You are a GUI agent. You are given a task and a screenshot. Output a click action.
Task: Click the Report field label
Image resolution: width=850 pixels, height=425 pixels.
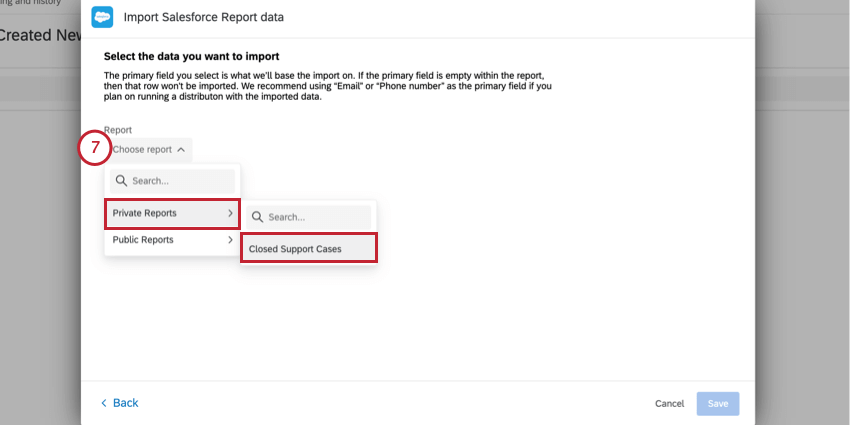tap(118, 130)
